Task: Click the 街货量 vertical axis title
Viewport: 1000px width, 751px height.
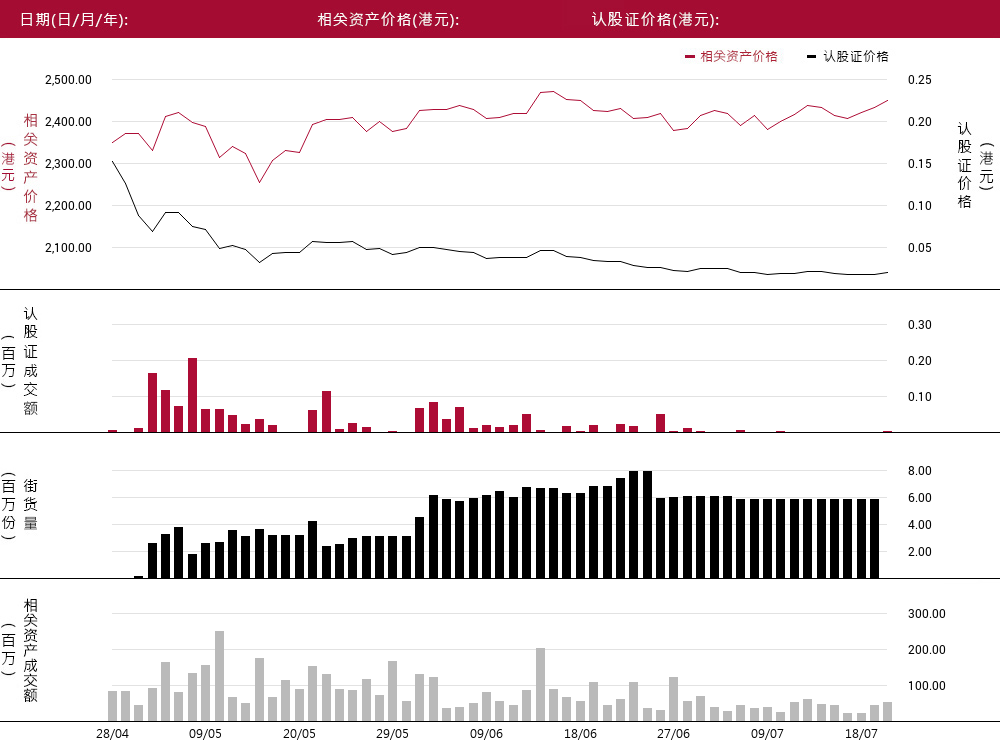Action: 30,504
